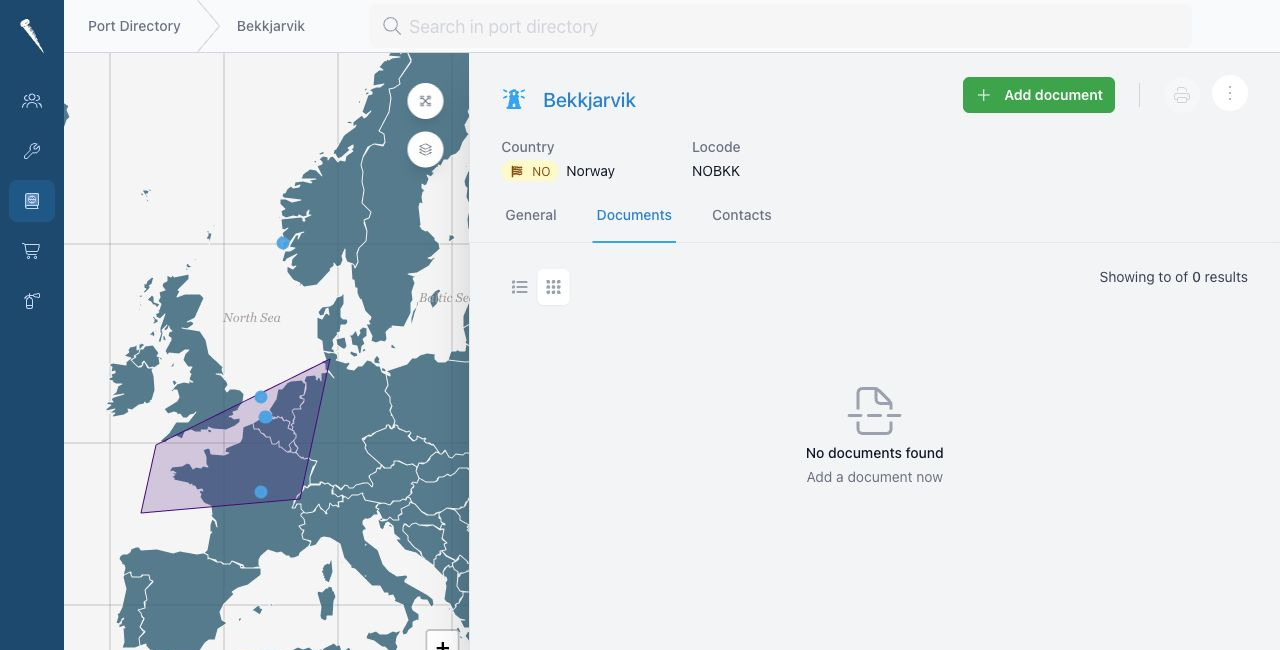Image resolution: width=1280 pixels, height=650 pixels.
Task: Expand the map to fullscreen
Action: pos(425,101)
